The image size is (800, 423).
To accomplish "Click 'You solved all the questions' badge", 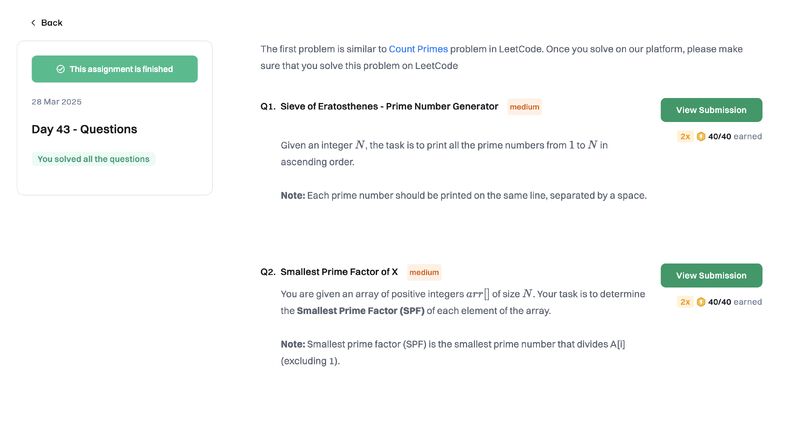I will 93,159.
